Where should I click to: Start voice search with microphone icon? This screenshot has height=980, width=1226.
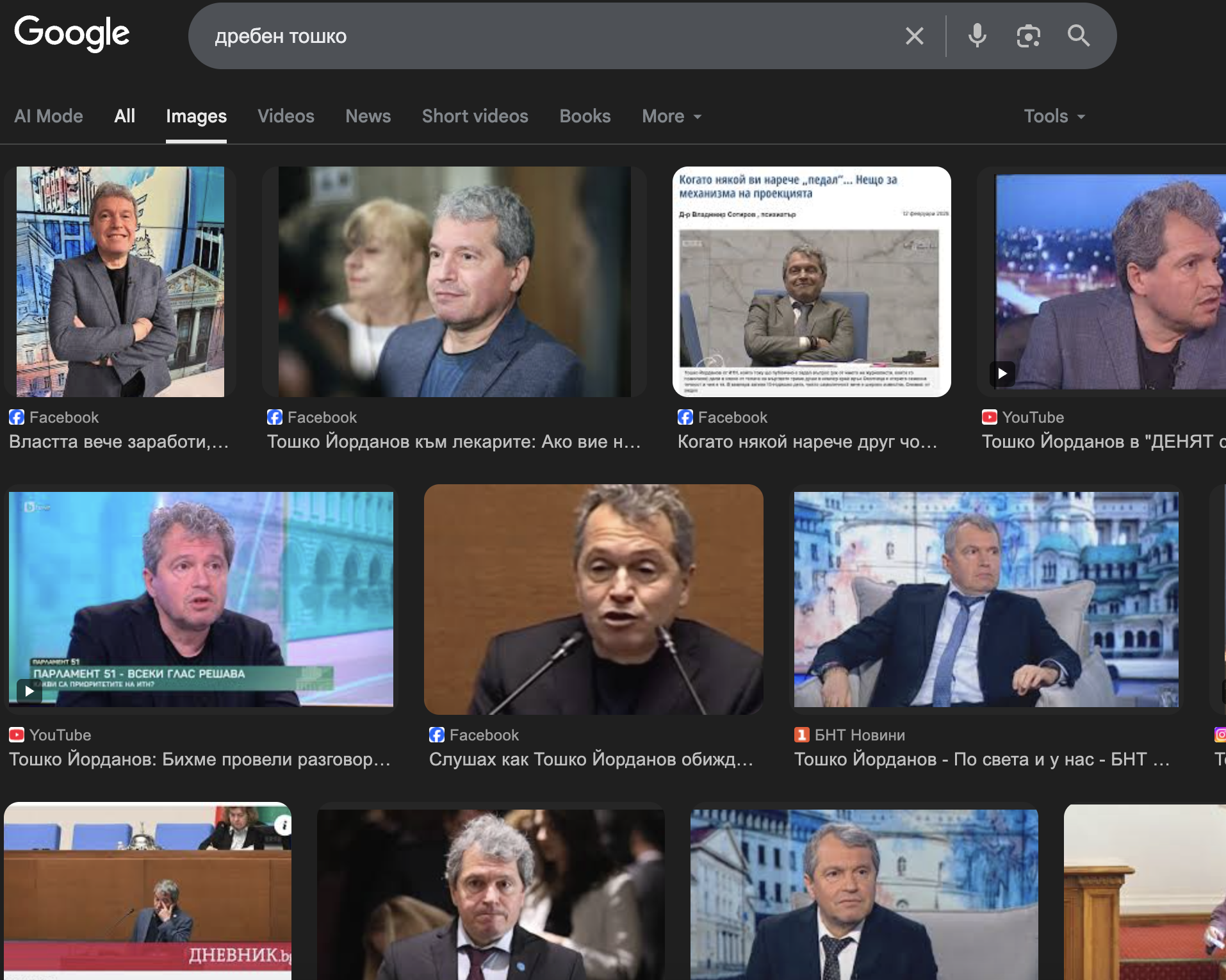(x=977, y=36)
